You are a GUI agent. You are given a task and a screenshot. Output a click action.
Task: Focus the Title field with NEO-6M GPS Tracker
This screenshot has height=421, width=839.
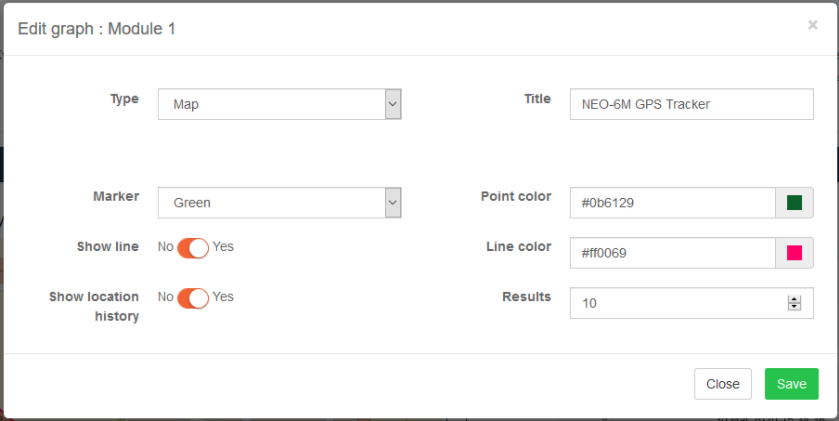[691, 104]
